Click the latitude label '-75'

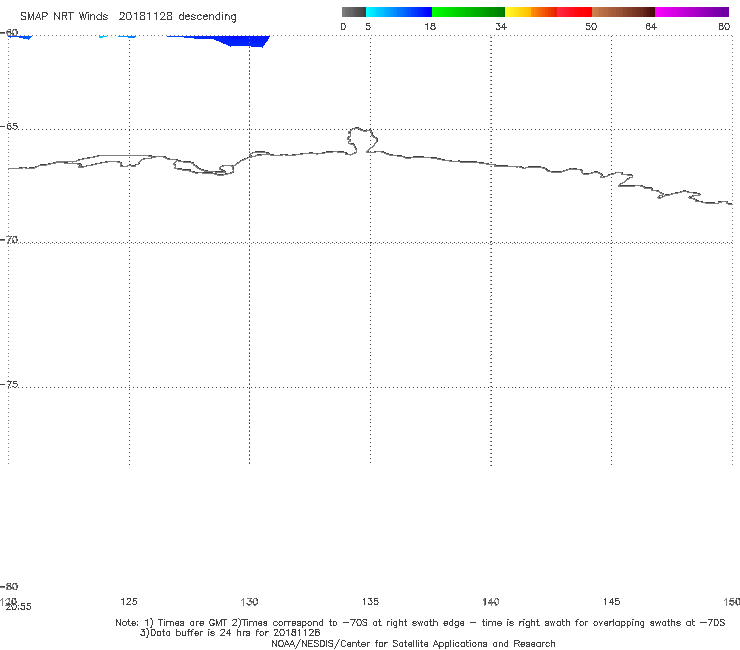pyautogui.click(x=9, y=384)
